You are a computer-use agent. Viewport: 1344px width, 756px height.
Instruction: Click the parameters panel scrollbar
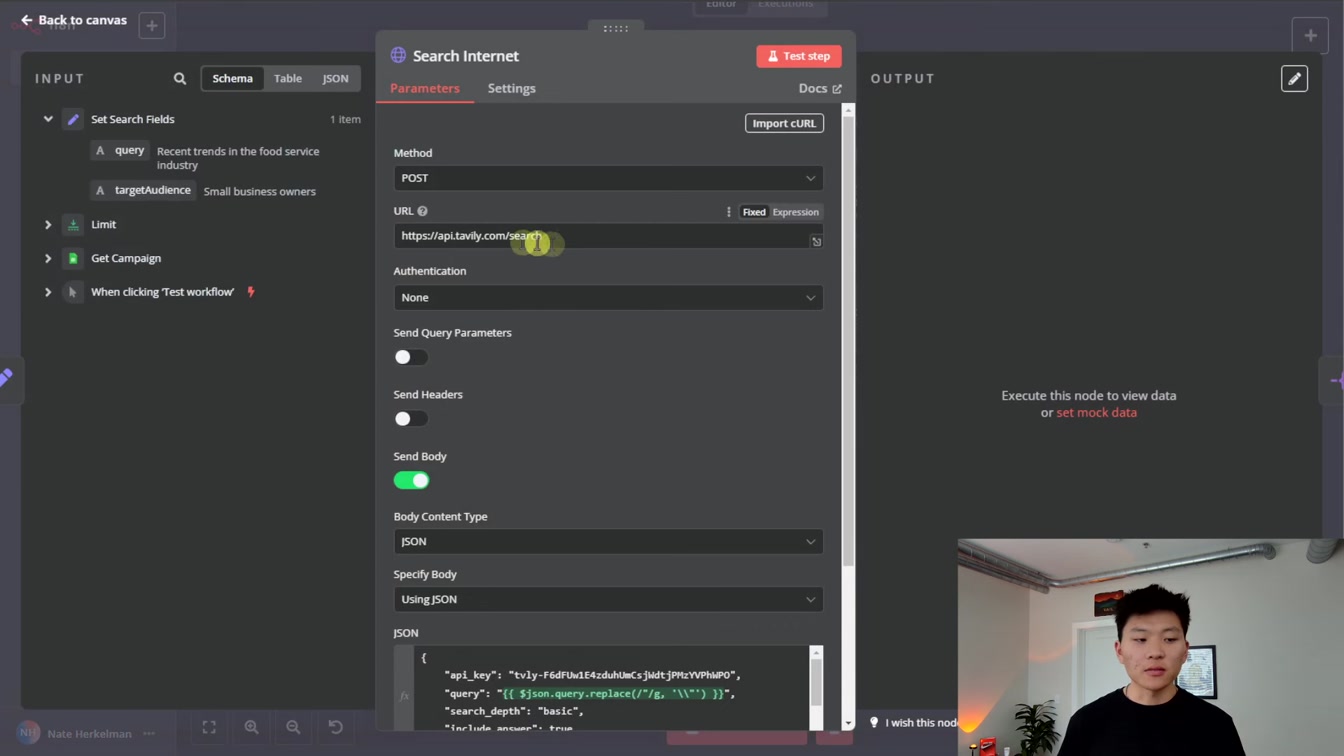(x=848, y=340)
